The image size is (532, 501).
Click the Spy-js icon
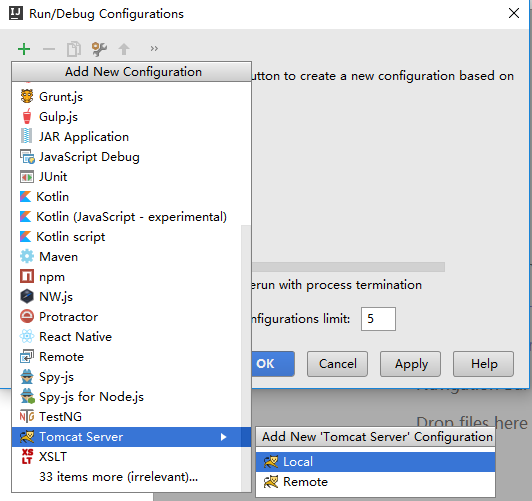coord(27,377)
